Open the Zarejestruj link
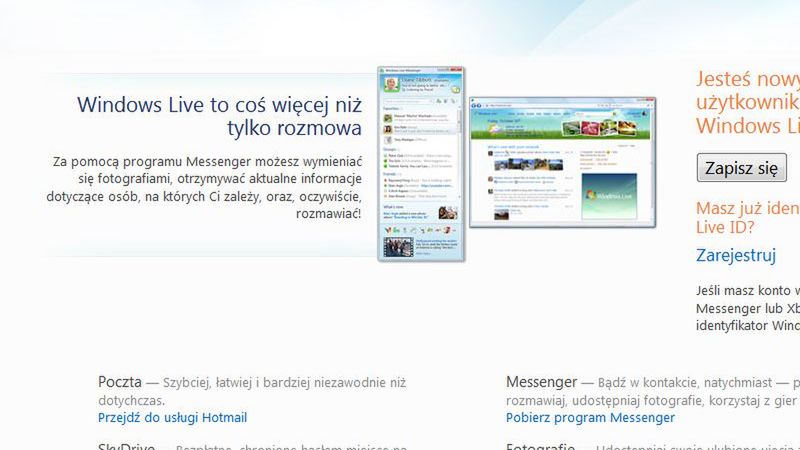 736,255
